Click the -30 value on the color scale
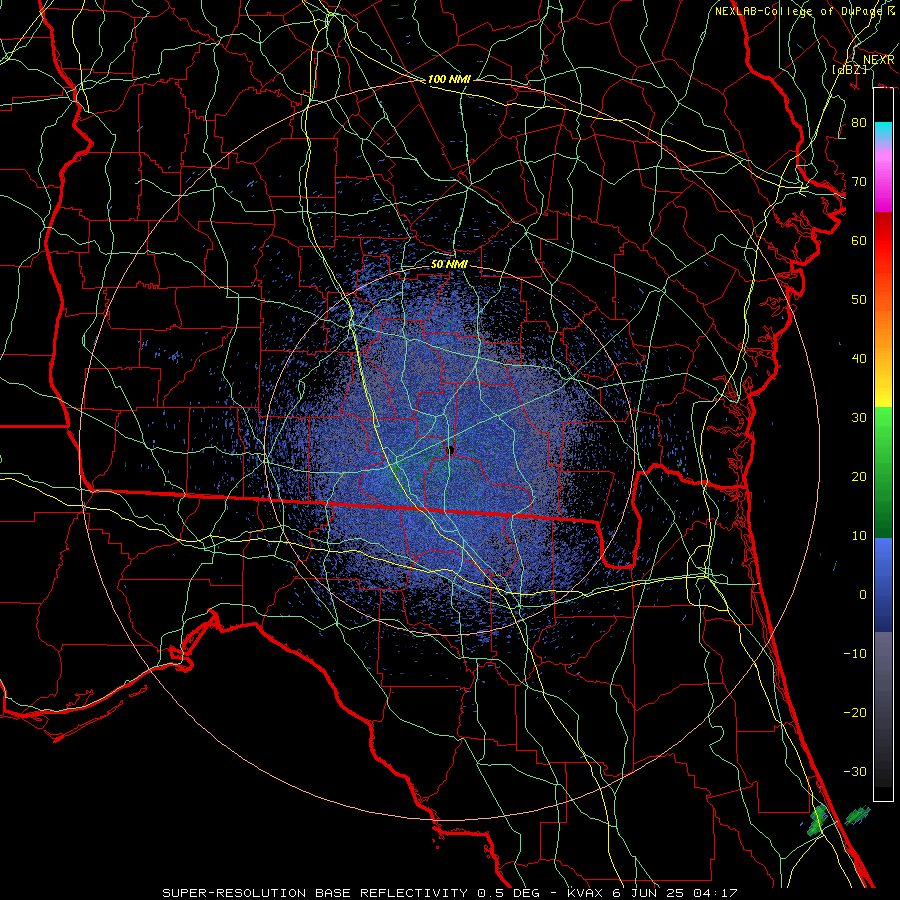This screenshot has width=900, height=900. tap(855, 771)
